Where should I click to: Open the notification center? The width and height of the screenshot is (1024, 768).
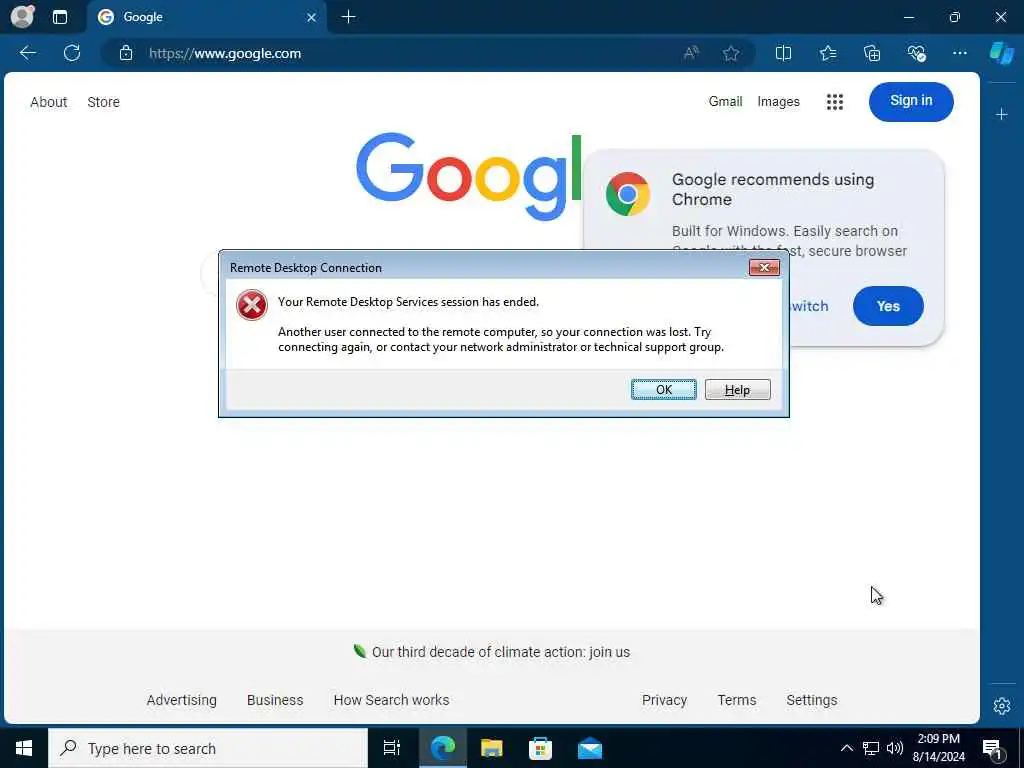tap(993, 748)
